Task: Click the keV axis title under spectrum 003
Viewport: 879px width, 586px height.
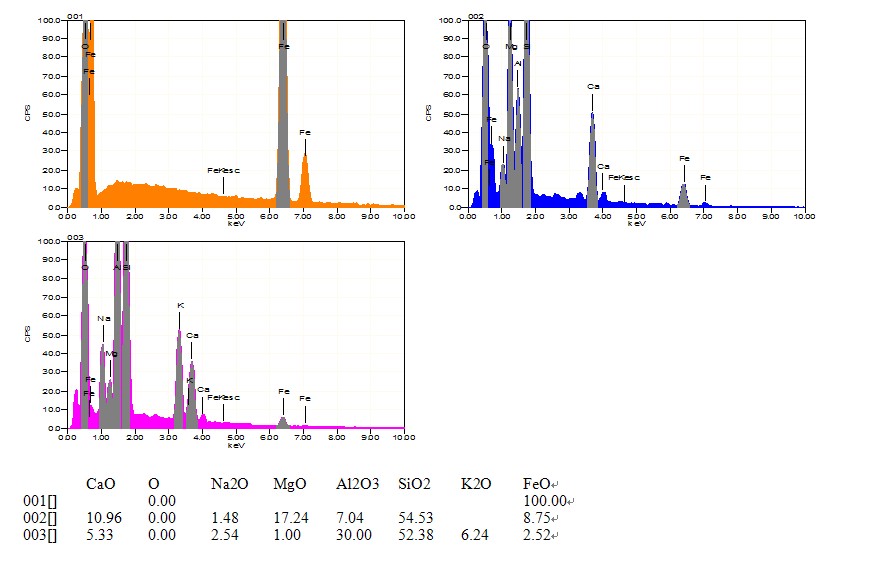Action: [236, 445]
